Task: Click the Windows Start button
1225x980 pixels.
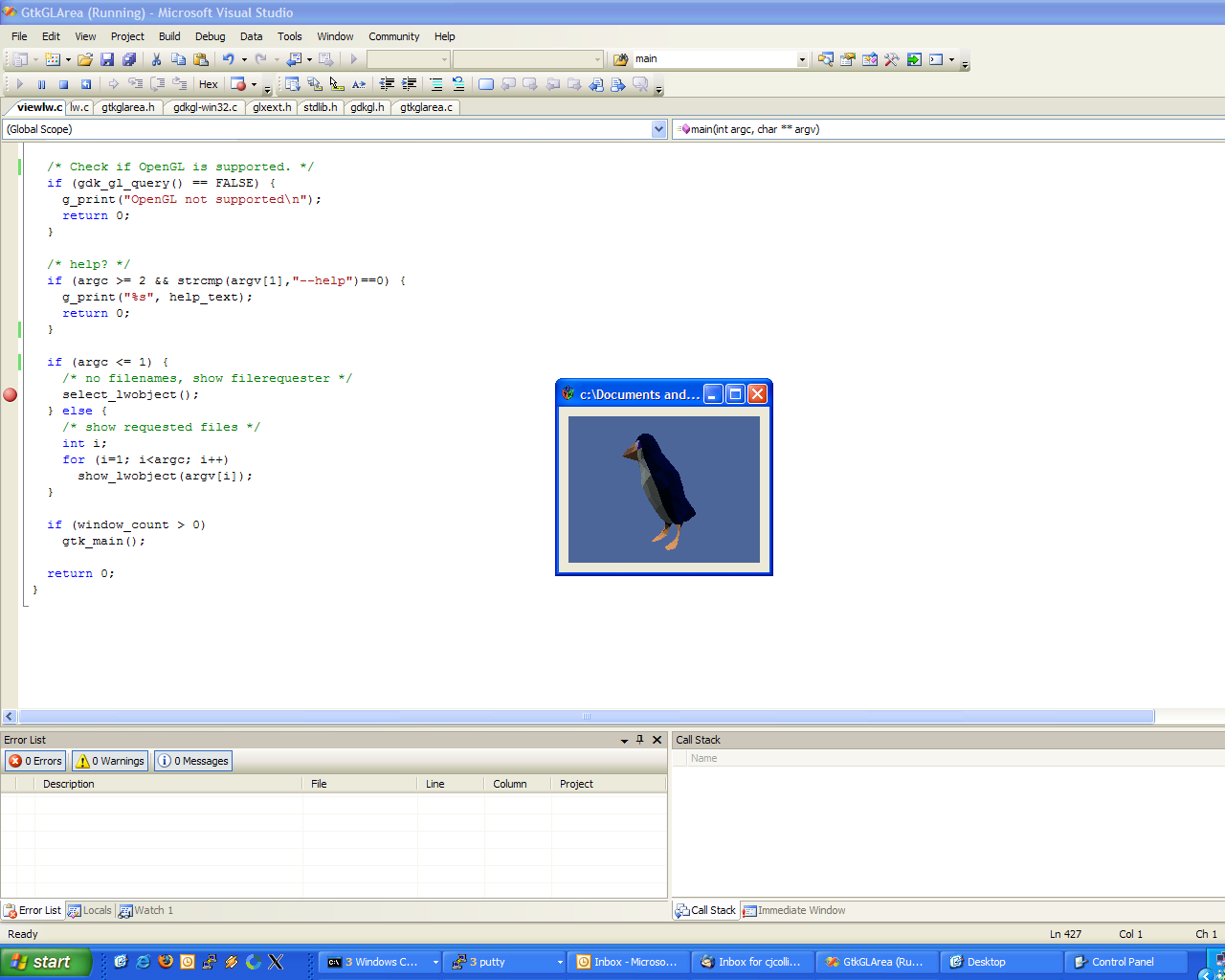Action: point(46,962)
